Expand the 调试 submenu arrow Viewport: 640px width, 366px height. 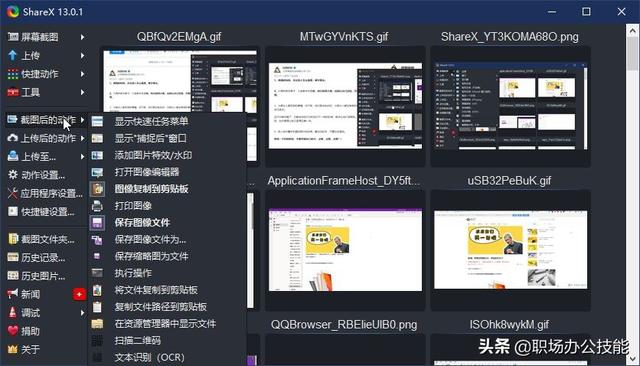(82, 313)
